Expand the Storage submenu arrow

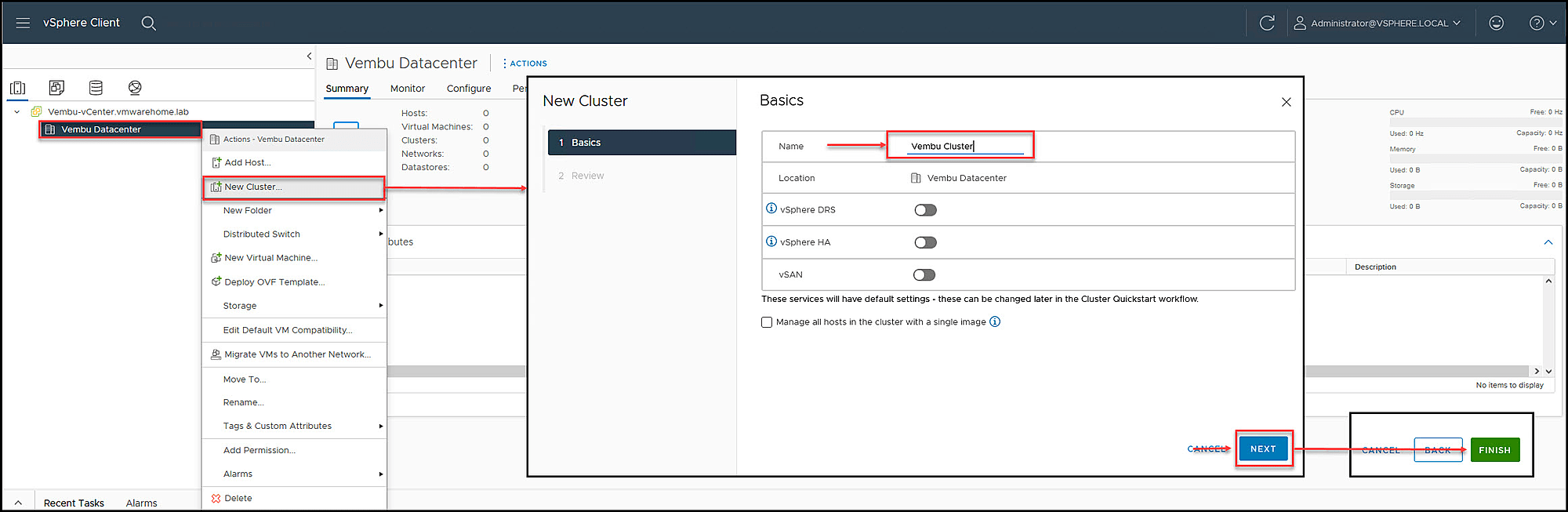click(381, 305)
